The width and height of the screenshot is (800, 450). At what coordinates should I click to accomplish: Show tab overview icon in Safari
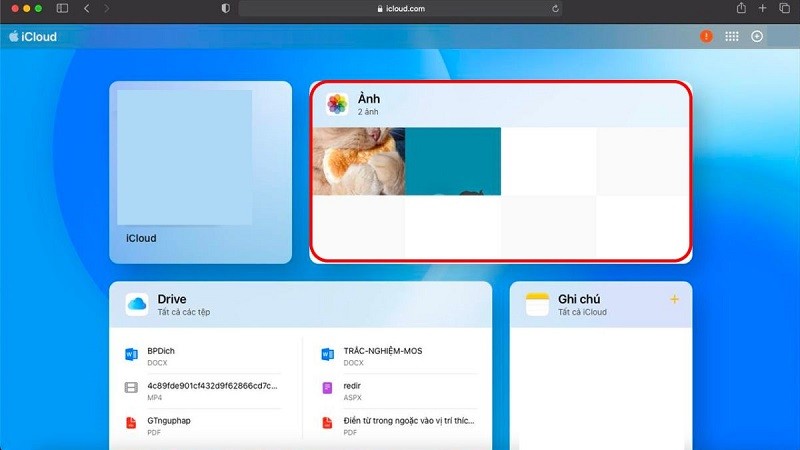coord(785,8)
